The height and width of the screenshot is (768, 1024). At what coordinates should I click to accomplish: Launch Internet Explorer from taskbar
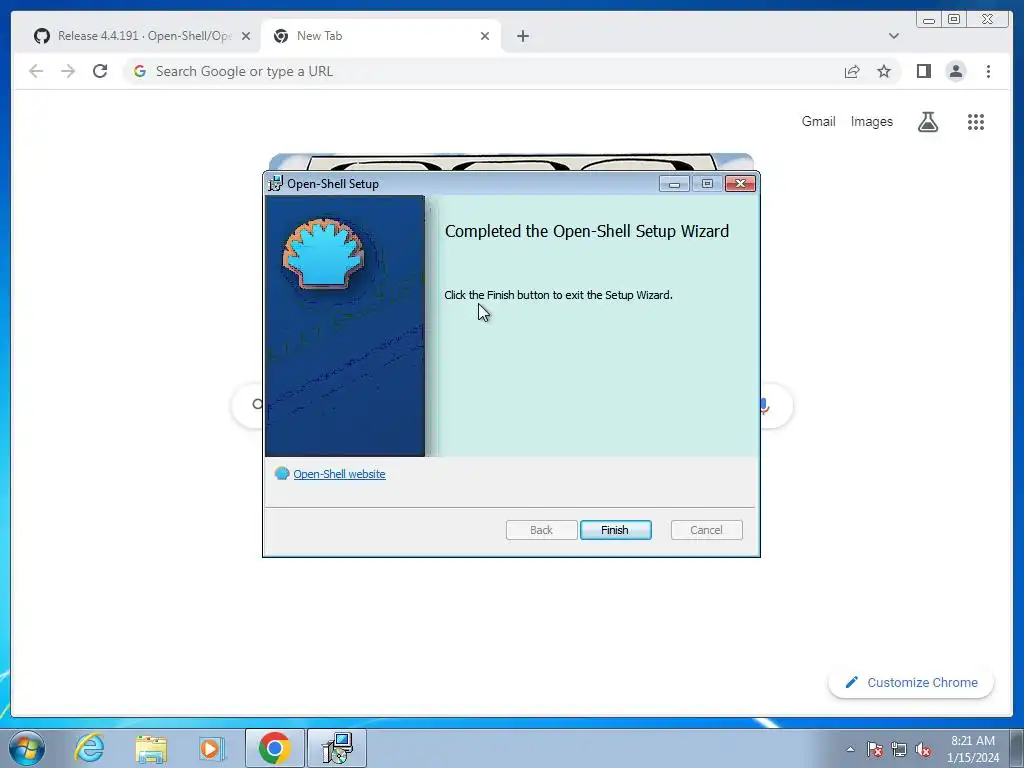pyautogui.click(x=89, y=748)
